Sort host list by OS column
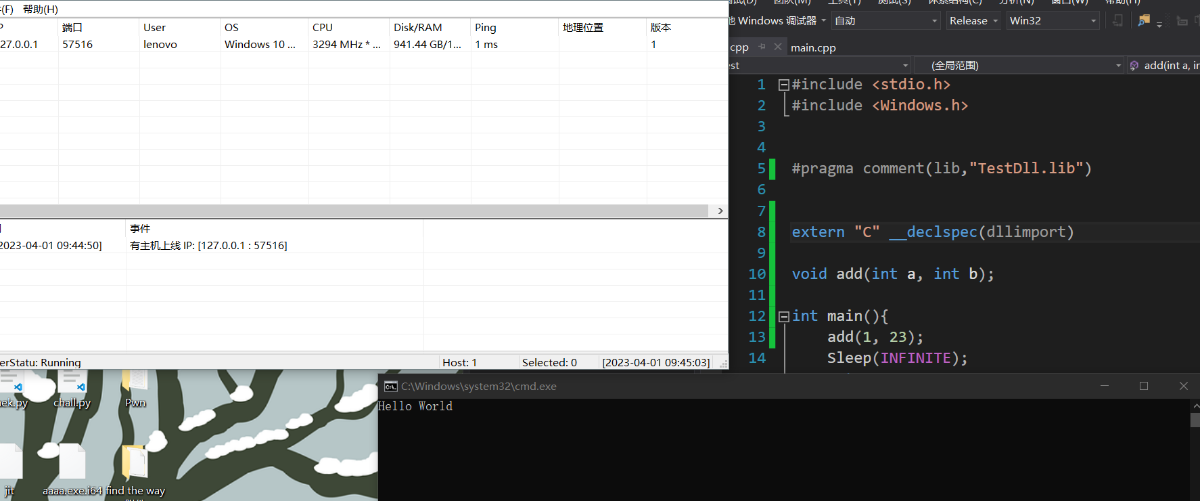Screen dimensions: 1200x501 click(263, 28)
